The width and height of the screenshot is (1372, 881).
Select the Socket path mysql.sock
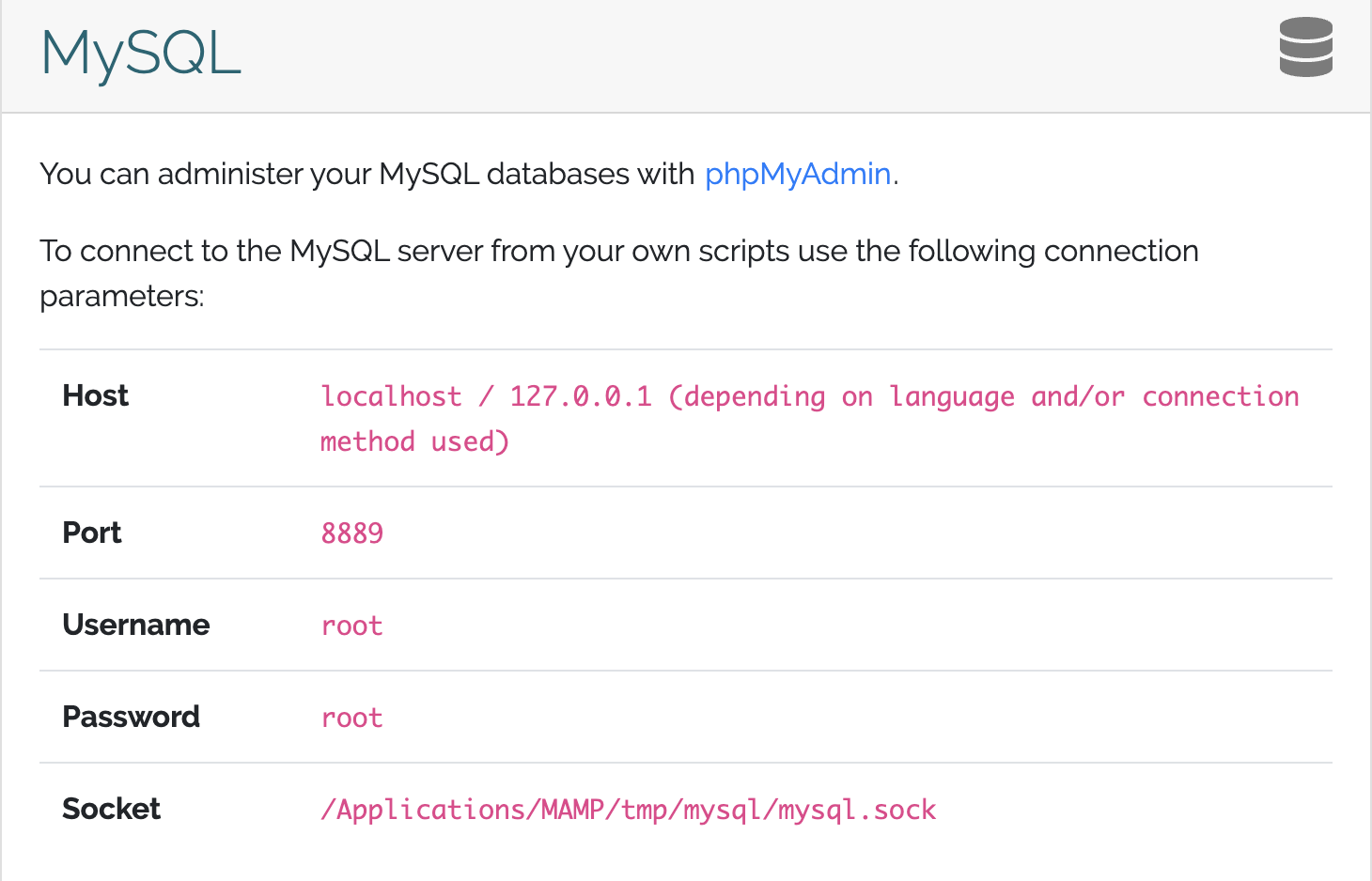point(628,809)
